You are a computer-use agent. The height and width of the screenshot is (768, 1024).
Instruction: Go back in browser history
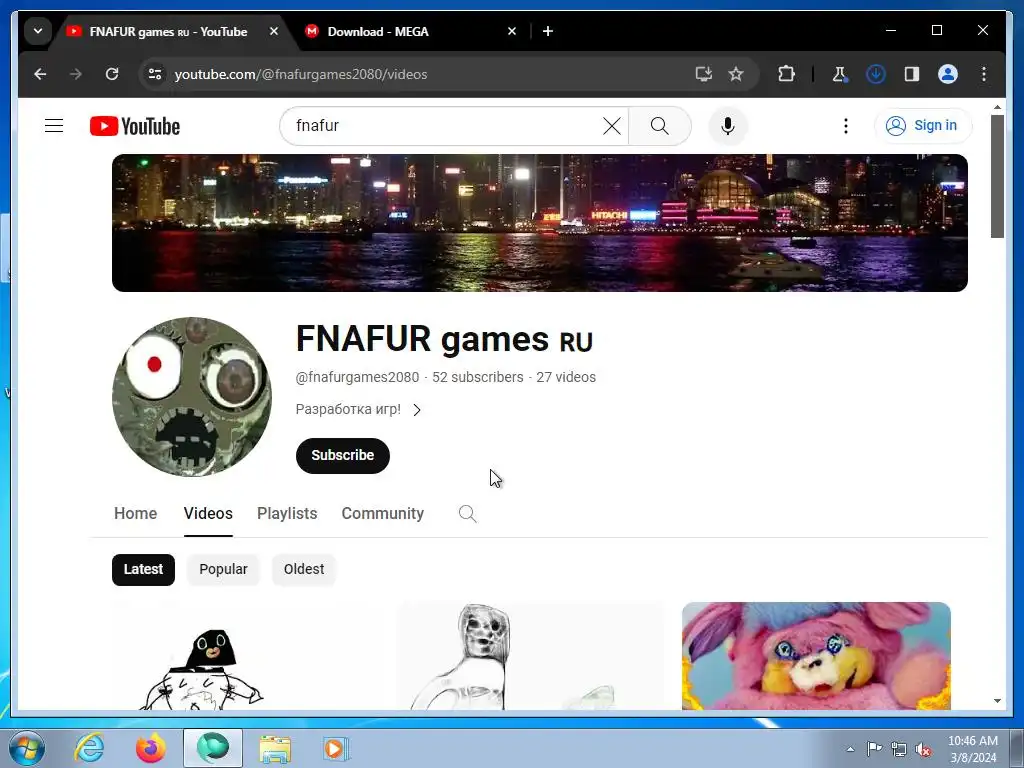coord(40,74)
